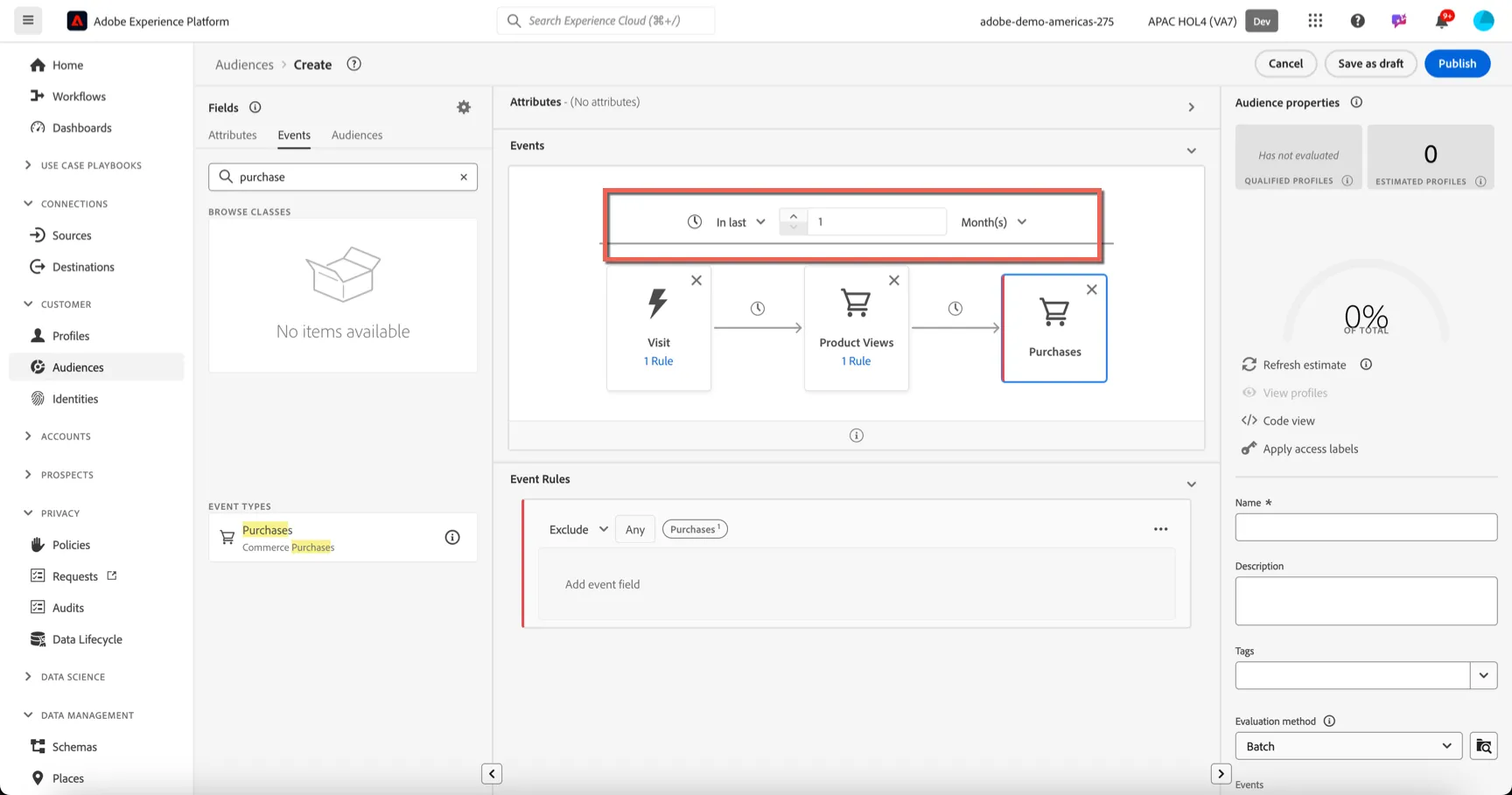Open the hamburger navigation menu
Screen dimensions: 1512x795
28,20
